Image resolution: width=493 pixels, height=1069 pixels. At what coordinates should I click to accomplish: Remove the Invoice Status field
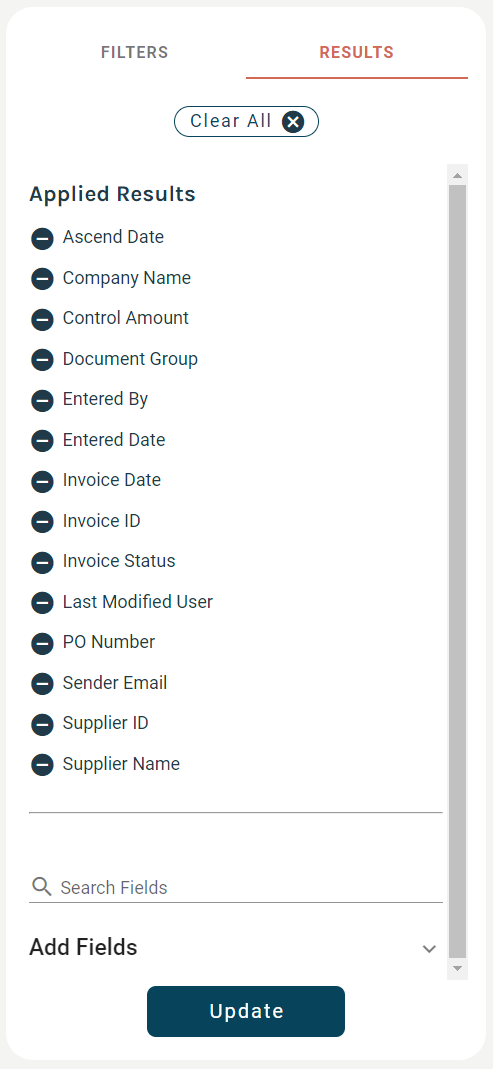coord(42,562)
